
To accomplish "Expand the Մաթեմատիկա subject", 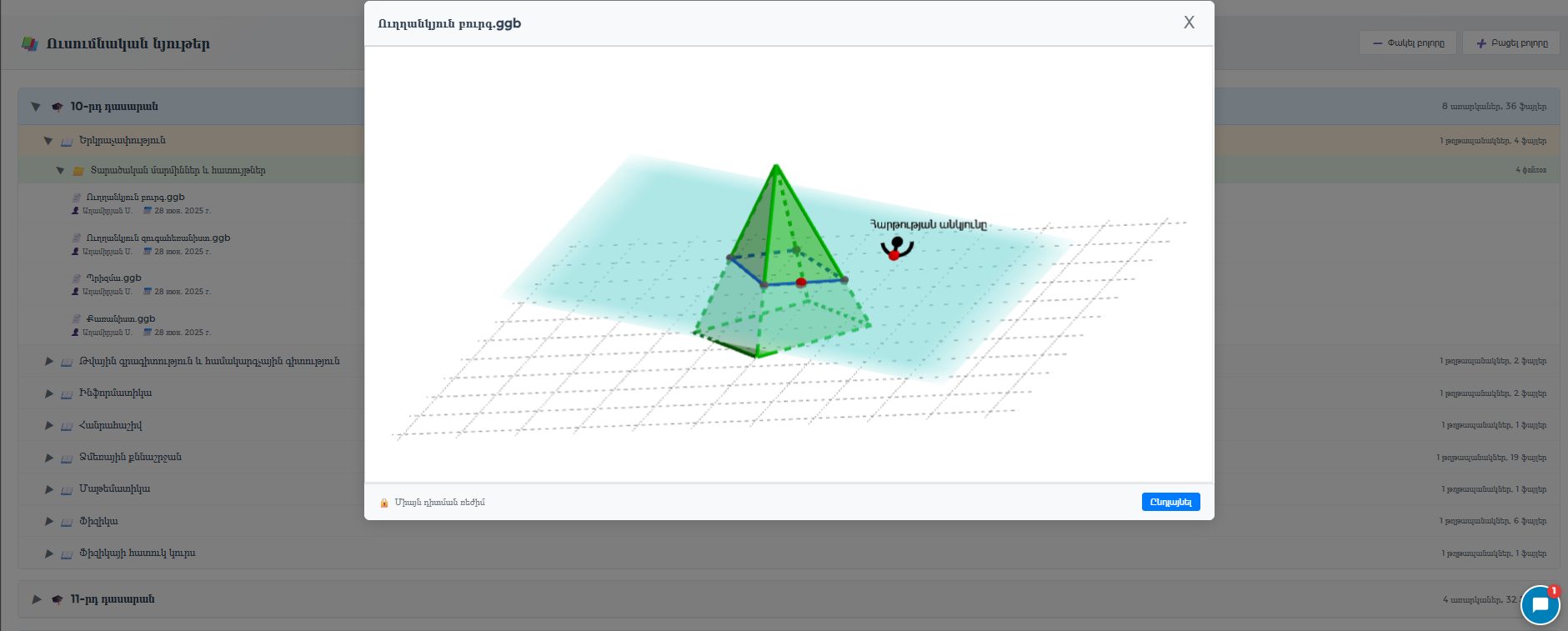I will (x=49, y=489).
